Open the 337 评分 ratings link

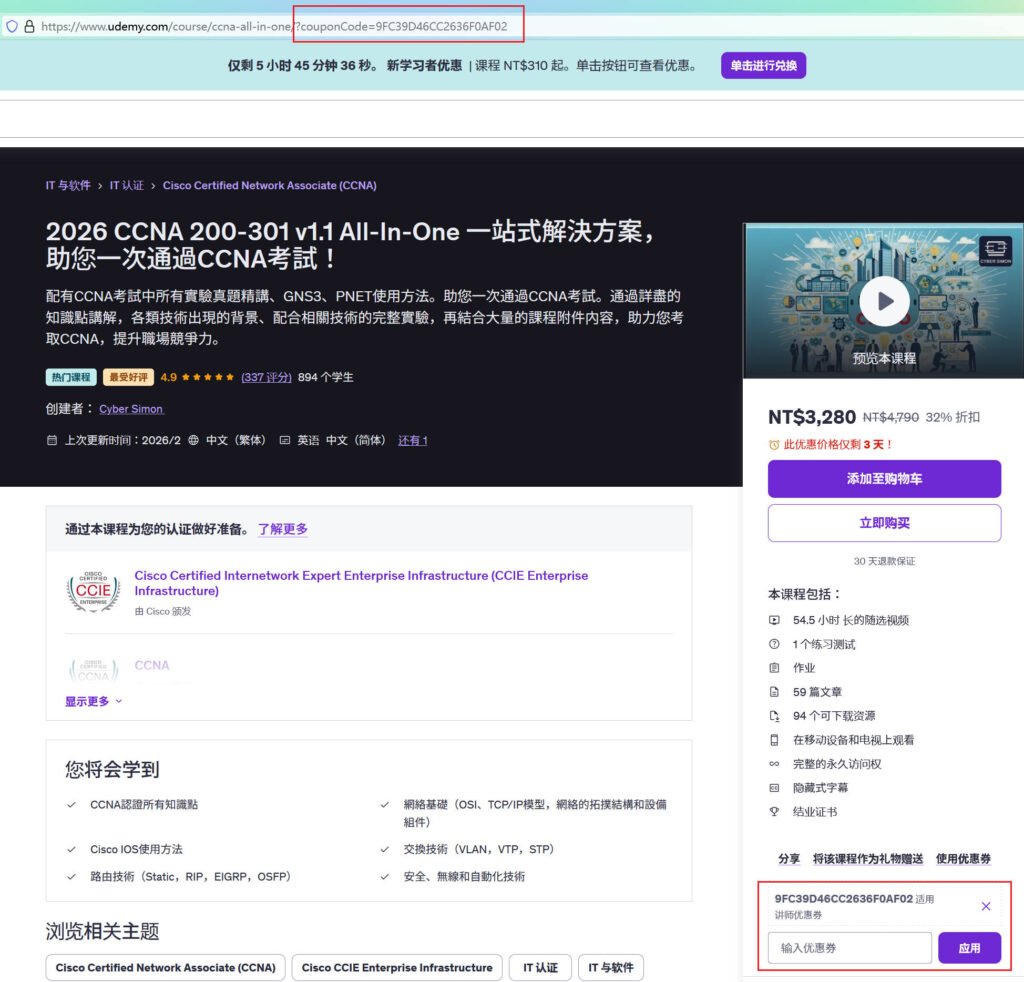266,377
